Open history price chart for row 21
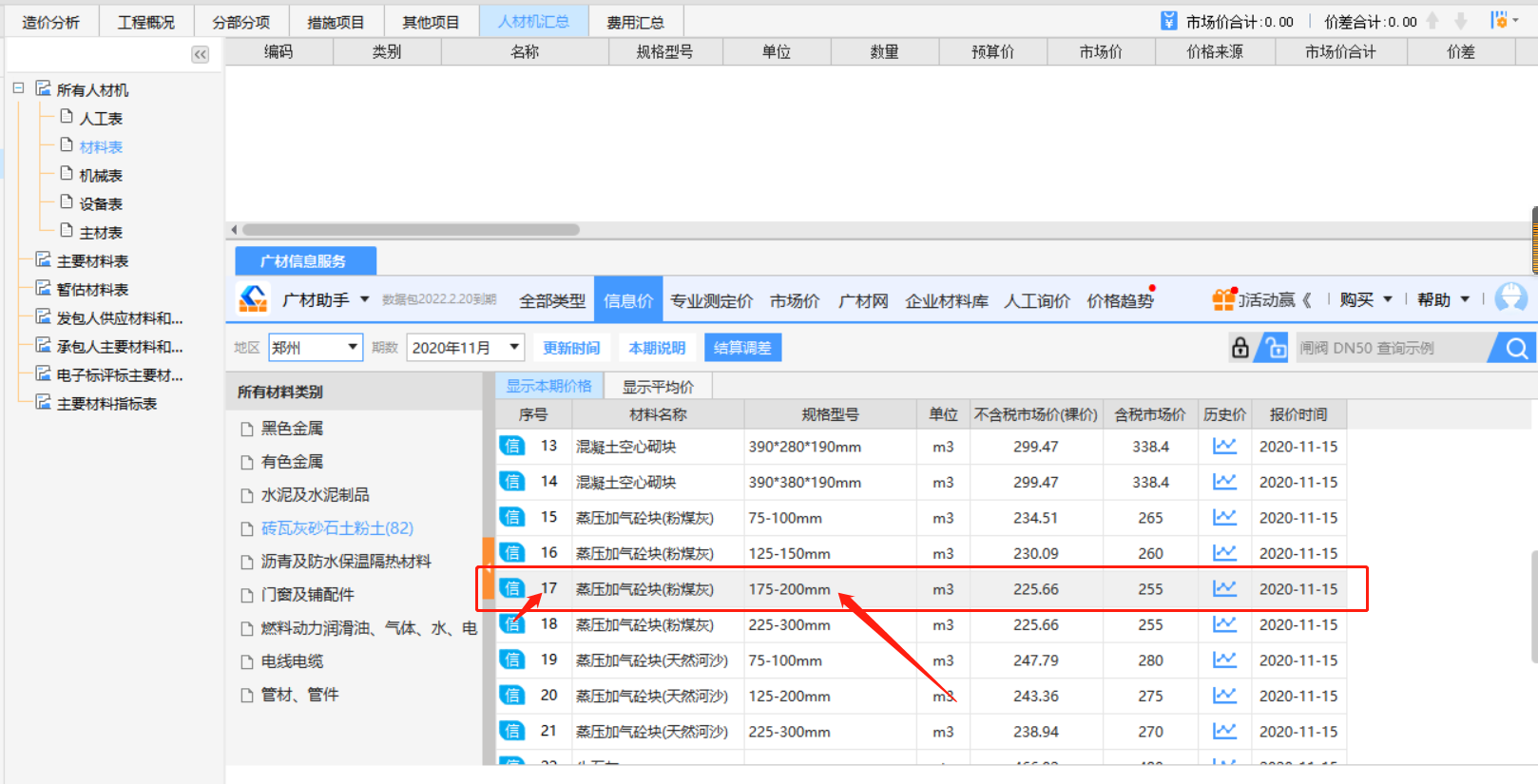 tap(1224, 731)
